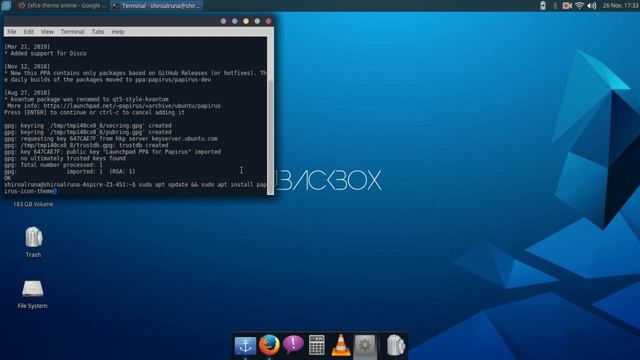The image size is (640, 360).
Task: Launch VLC media player from the dock
Action: tap(340, 345)
